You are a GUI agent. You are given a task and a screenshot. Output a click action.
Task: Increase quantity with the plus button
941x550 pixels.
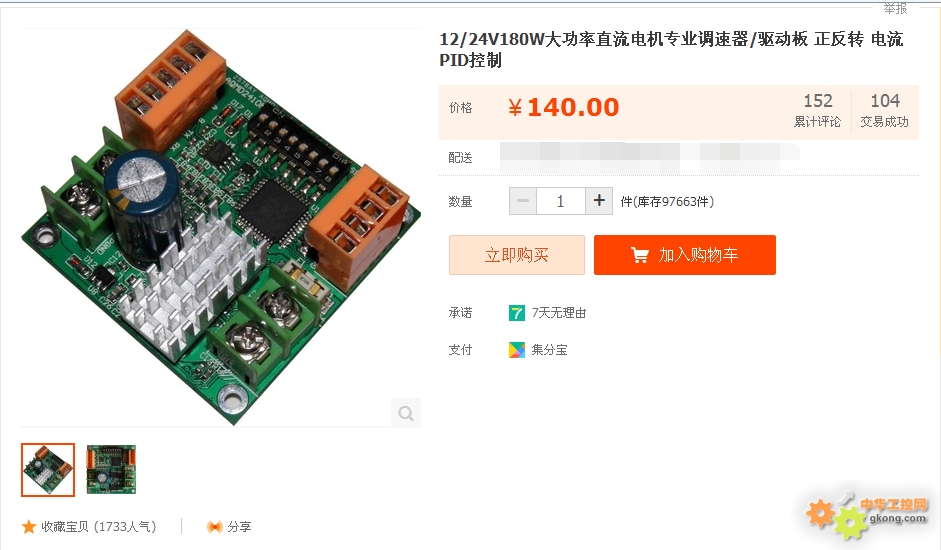599,201
